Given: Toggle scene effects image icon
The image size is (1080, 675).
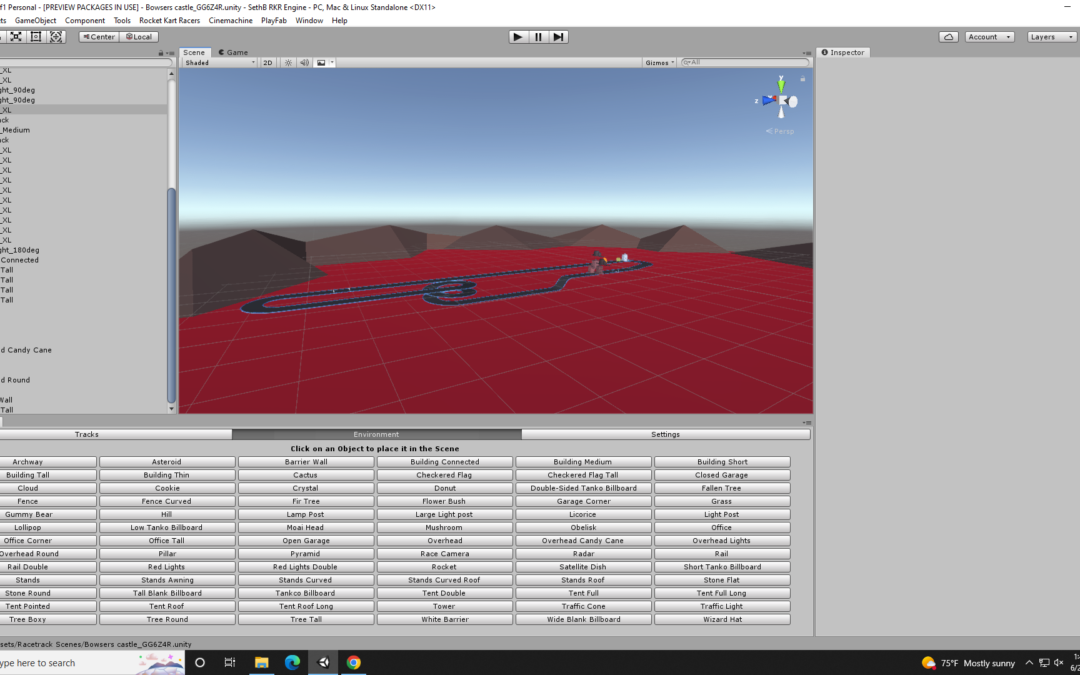Looking at the screenshot, I should tap(321, 63).
